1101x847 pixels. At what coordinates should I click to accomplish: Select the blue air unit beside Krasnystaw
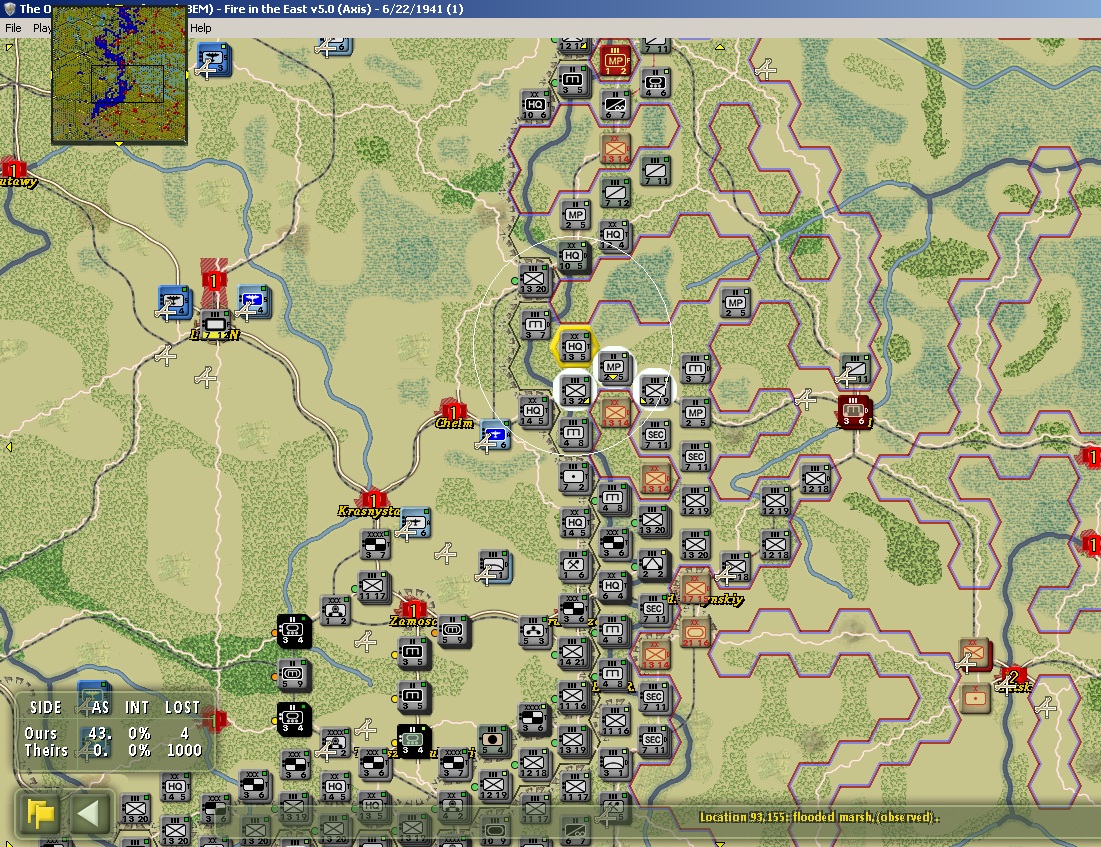click(414, 523)
